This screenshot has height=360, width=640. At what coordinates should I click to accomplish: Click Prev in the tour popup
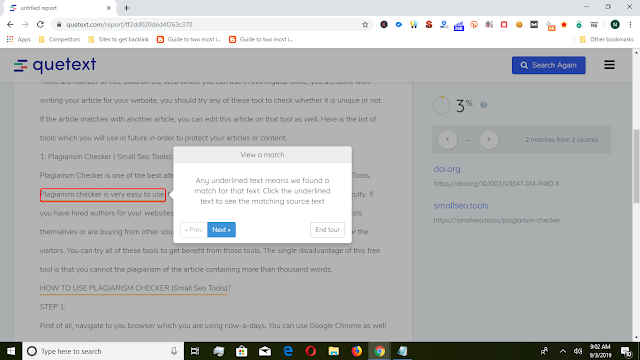pos(193,230)
